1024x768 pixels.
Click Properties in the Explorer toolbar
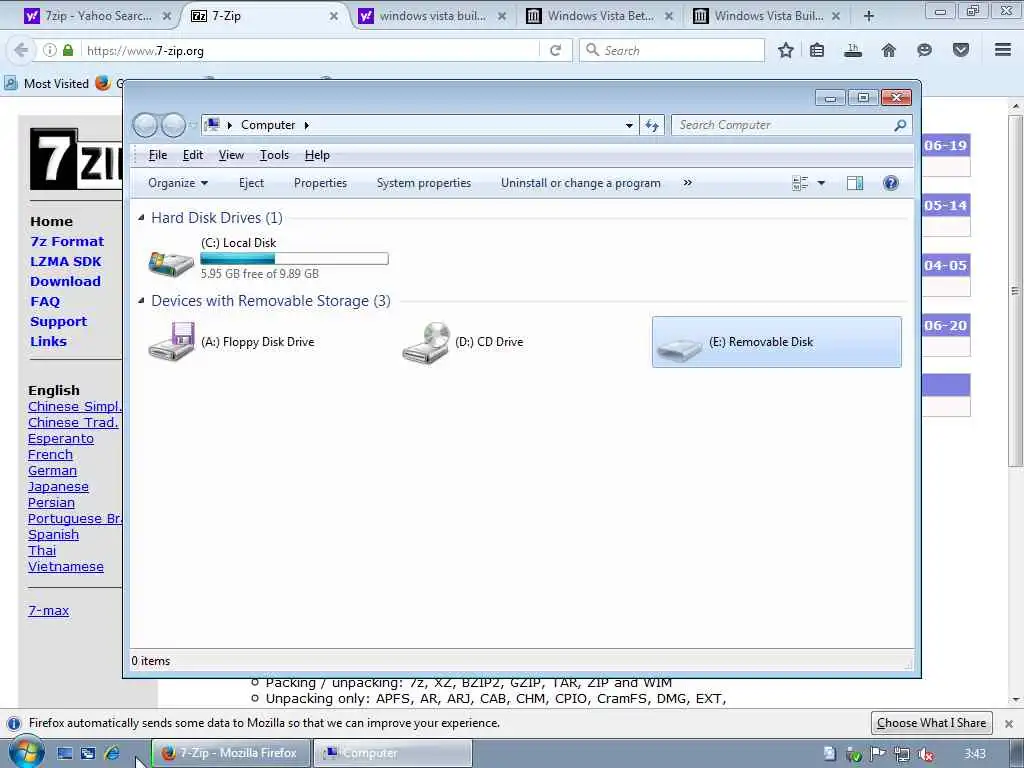(320, 183)
